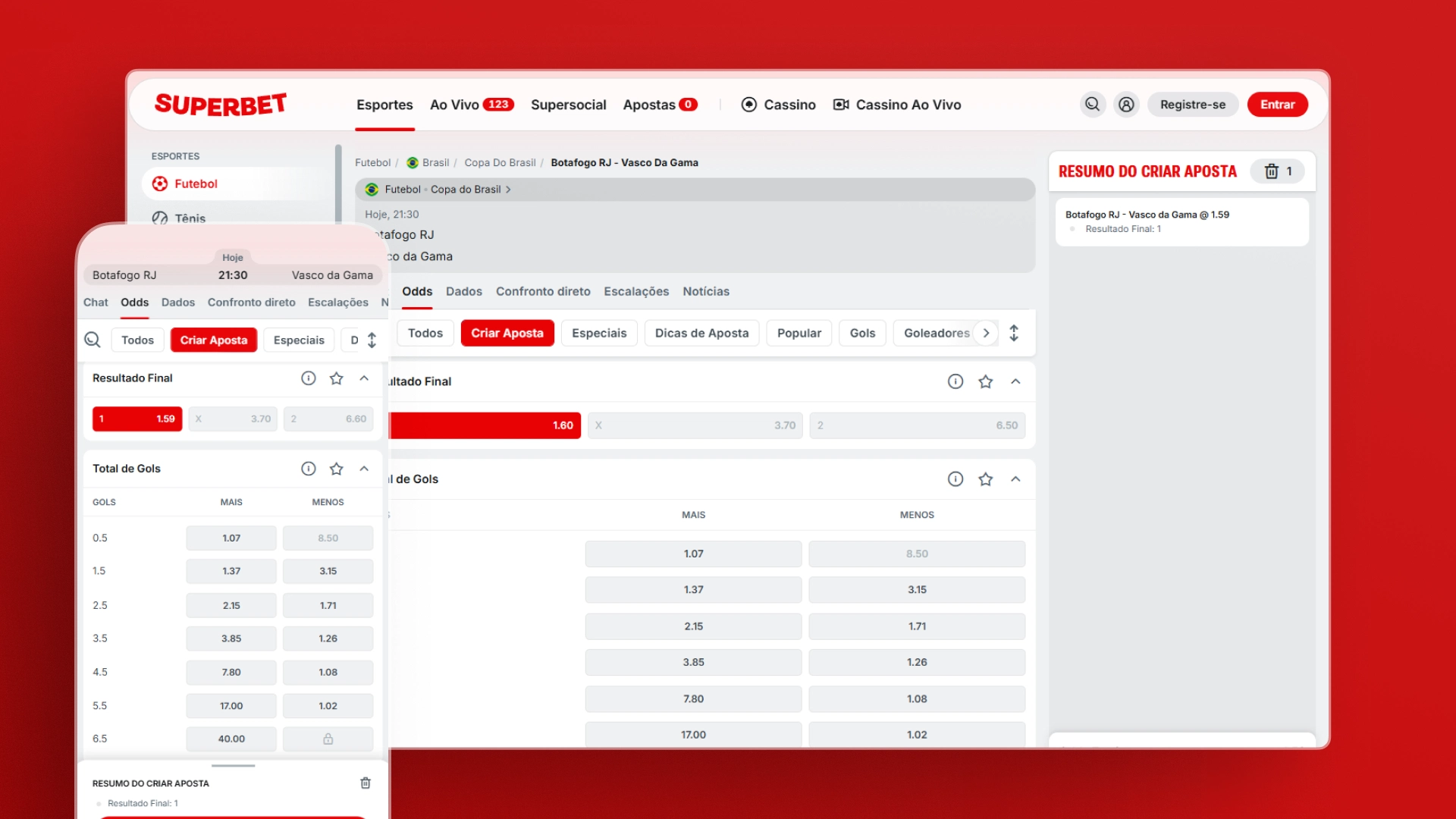The image size is (1456, 819).
Task: Open the desktop Escalações tab
Action: click(x=636, y=291)
